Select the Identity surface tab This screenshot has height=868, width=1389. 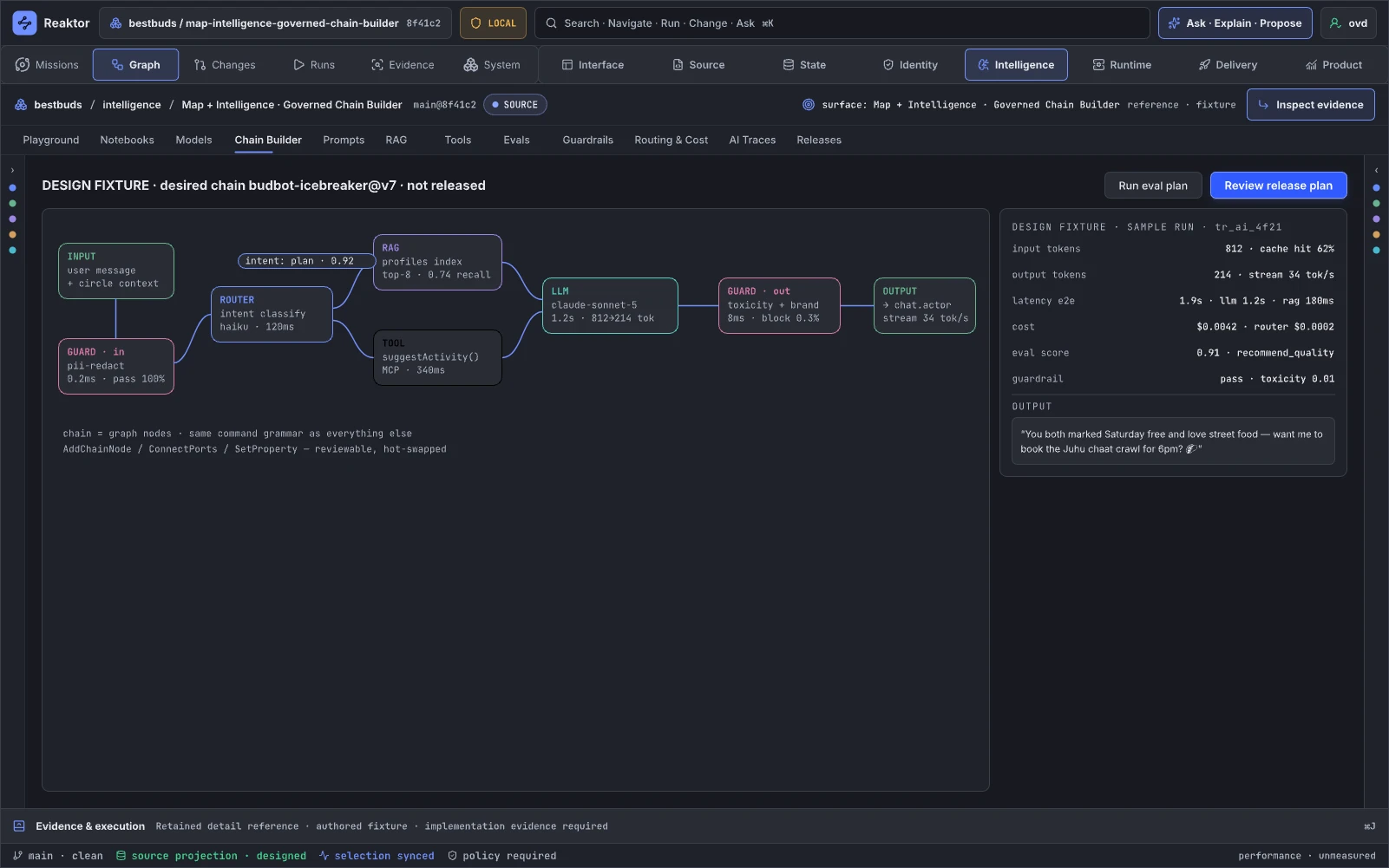tap(910, 65)
